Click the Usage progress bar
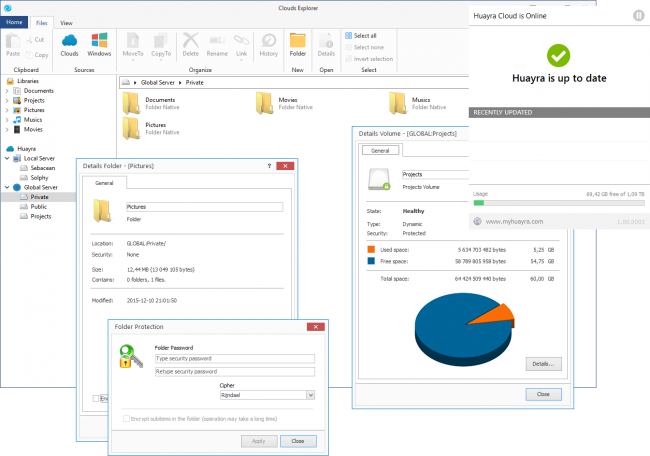The width and height of the screenshot is (650, 456). [x=559, y=203]
